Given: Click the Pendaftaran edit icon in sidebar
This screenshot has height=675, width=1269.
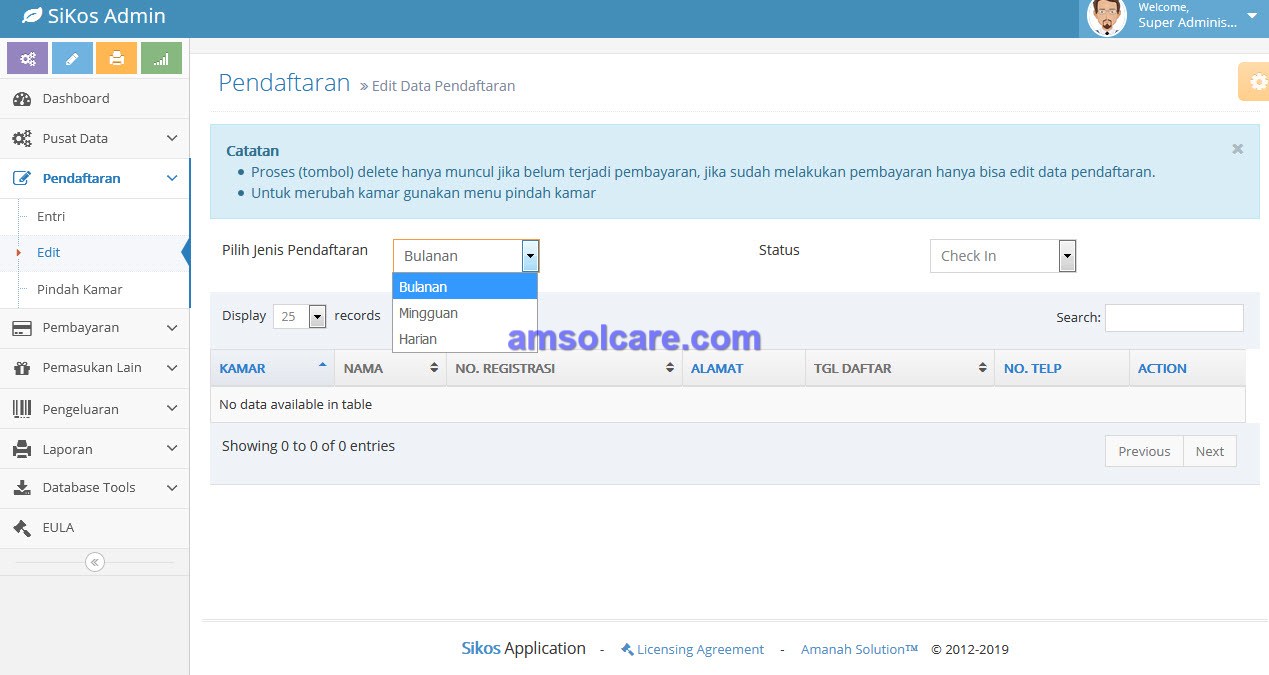Looking at the screenshot, I should click(x=22, y=179).
